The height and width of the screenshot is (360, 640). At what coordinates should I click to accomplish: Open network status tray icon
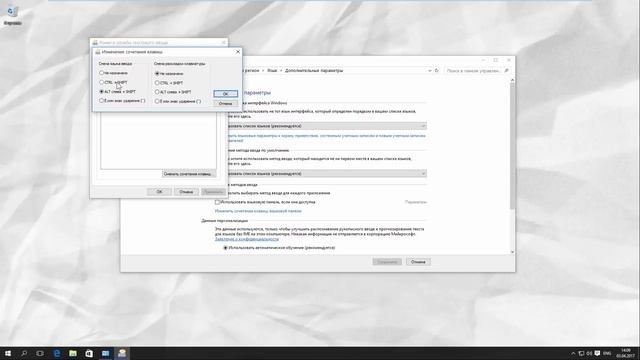pos(581,353)
